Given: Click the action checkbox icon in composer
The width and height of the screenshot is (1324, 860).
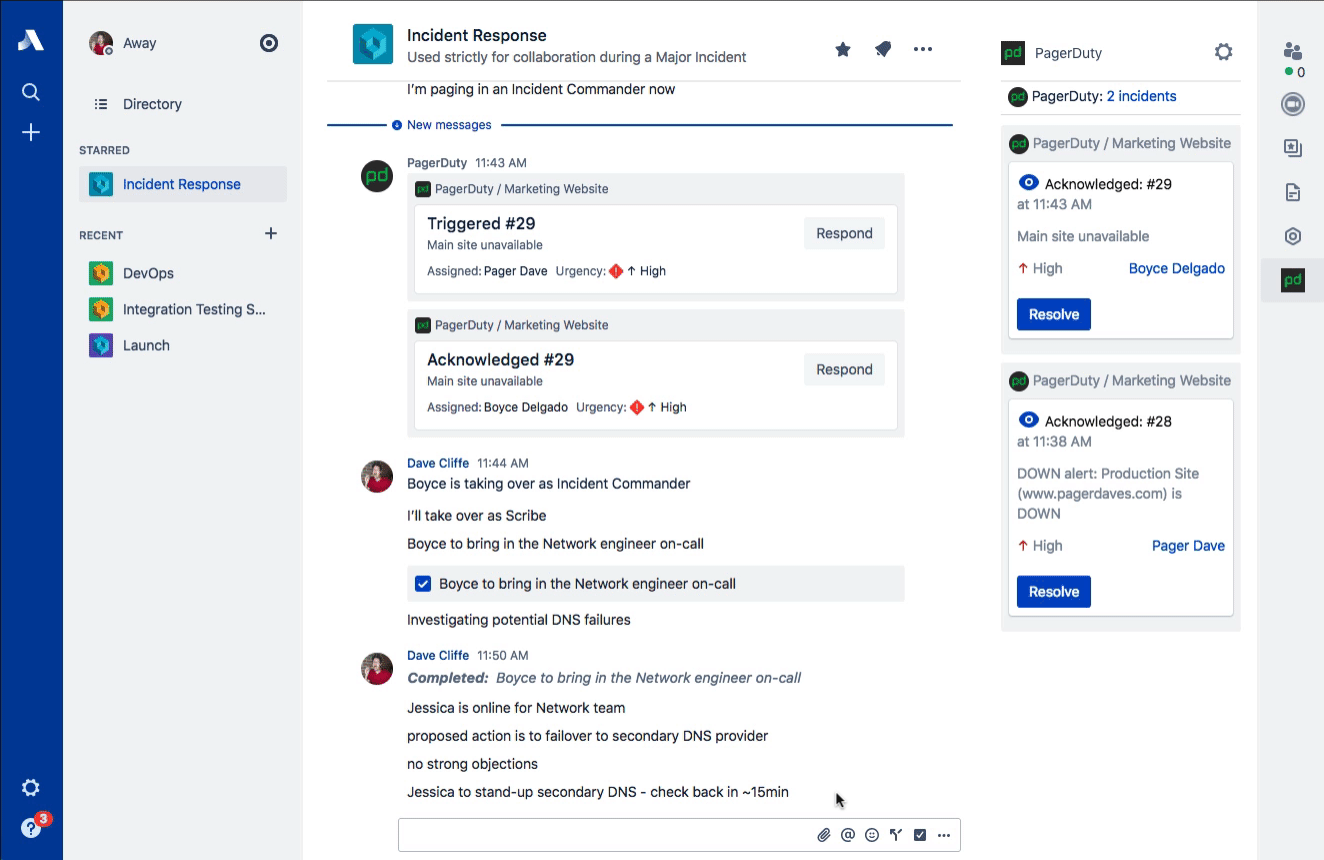Looking at the screenshot, I should [x=920, y=835].
